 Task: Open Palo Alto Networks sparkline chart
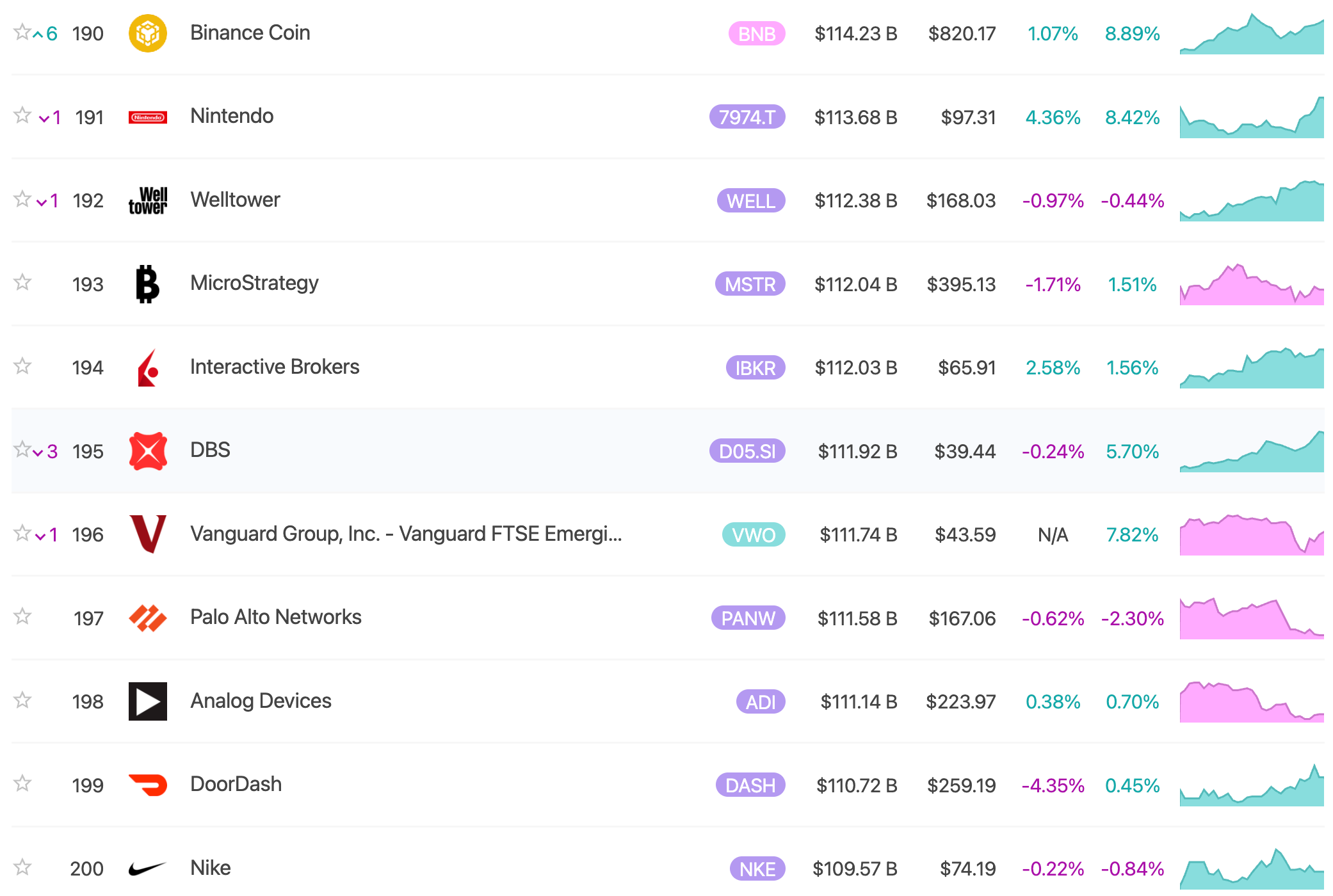[1252, 618]
